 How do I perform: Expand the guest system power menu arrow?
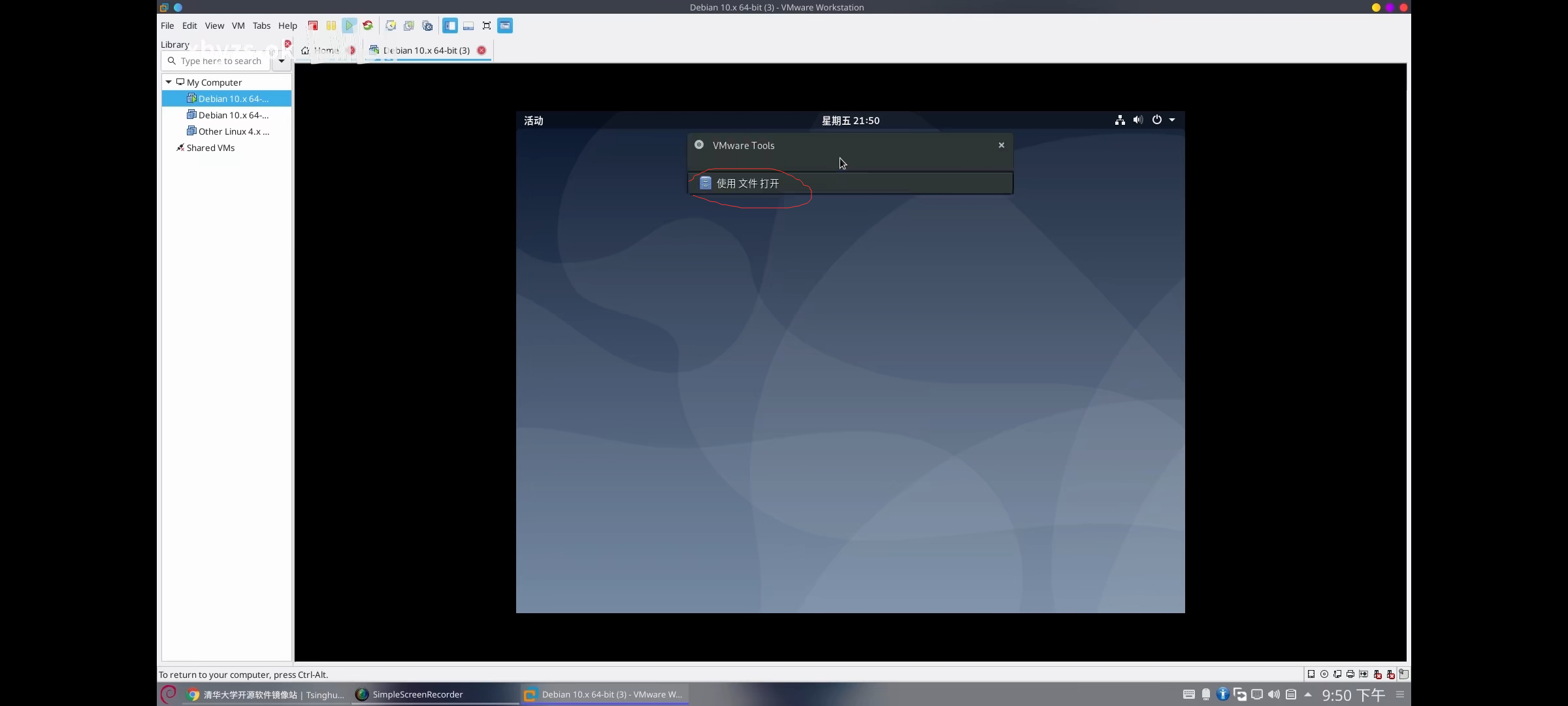coord(1172,120)
